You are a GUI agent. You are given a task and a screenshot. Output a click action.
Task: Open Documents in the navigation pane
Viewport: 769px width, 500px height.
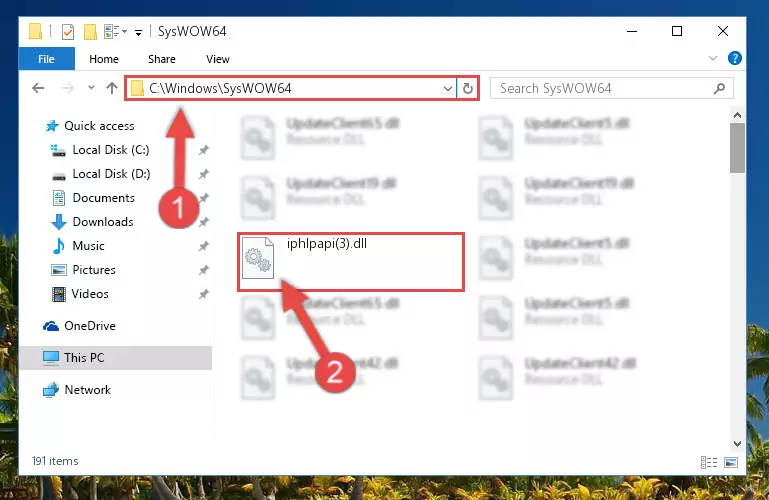tap(103, 198)
